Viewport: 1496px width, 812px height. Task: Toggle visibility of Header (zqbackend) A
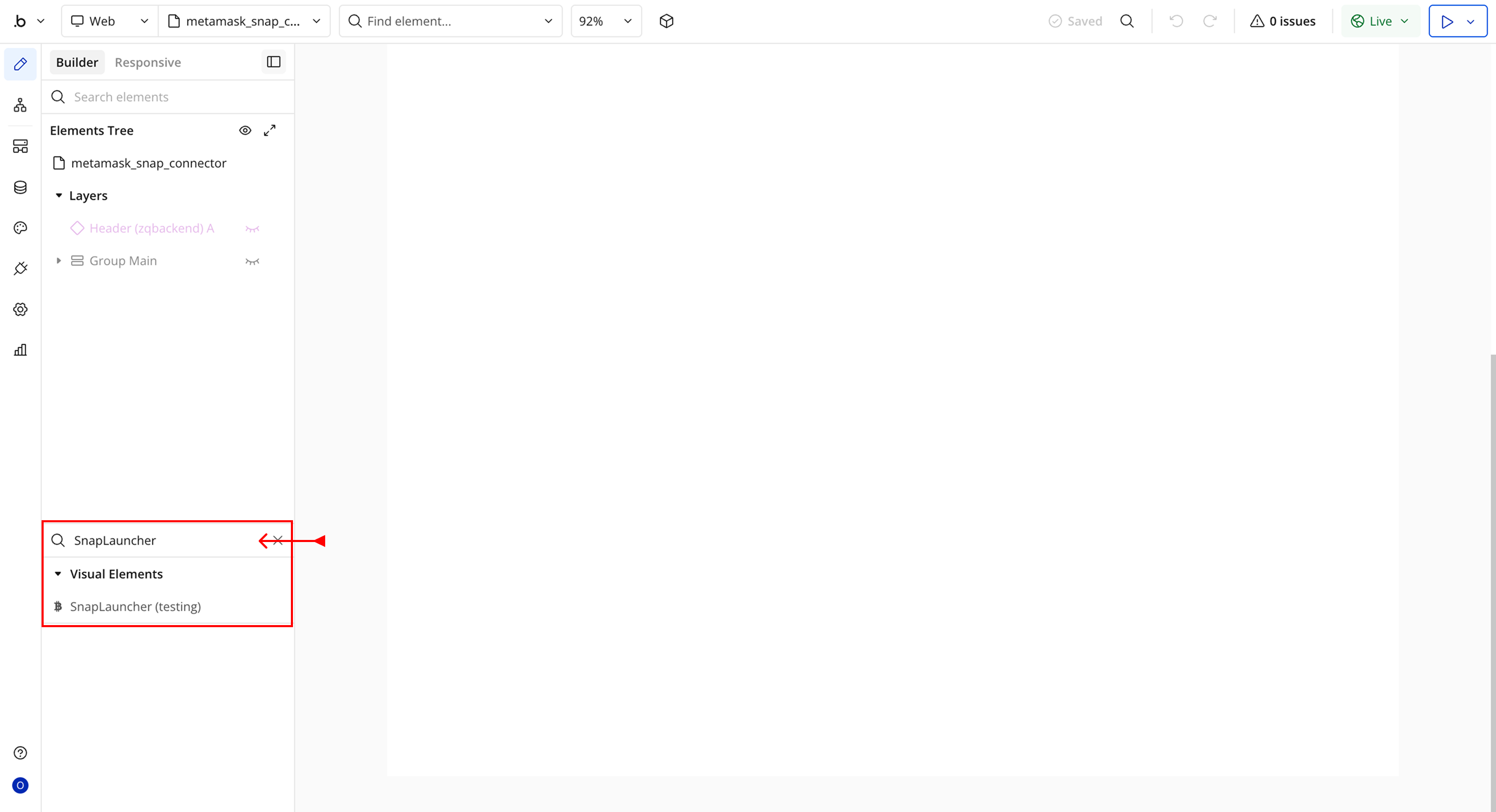pyautogui.click(x=252, y=228)
